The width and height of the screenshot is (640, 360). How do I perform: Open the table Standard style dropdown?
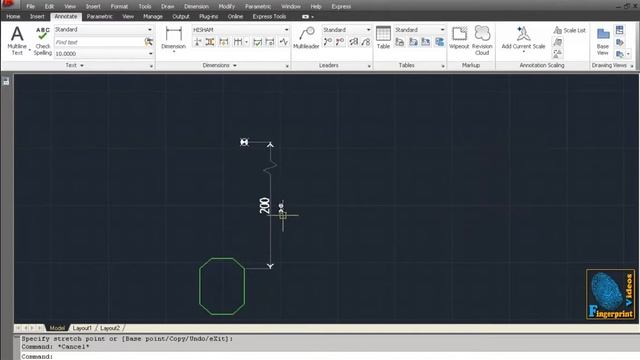[x=442, y=30]
